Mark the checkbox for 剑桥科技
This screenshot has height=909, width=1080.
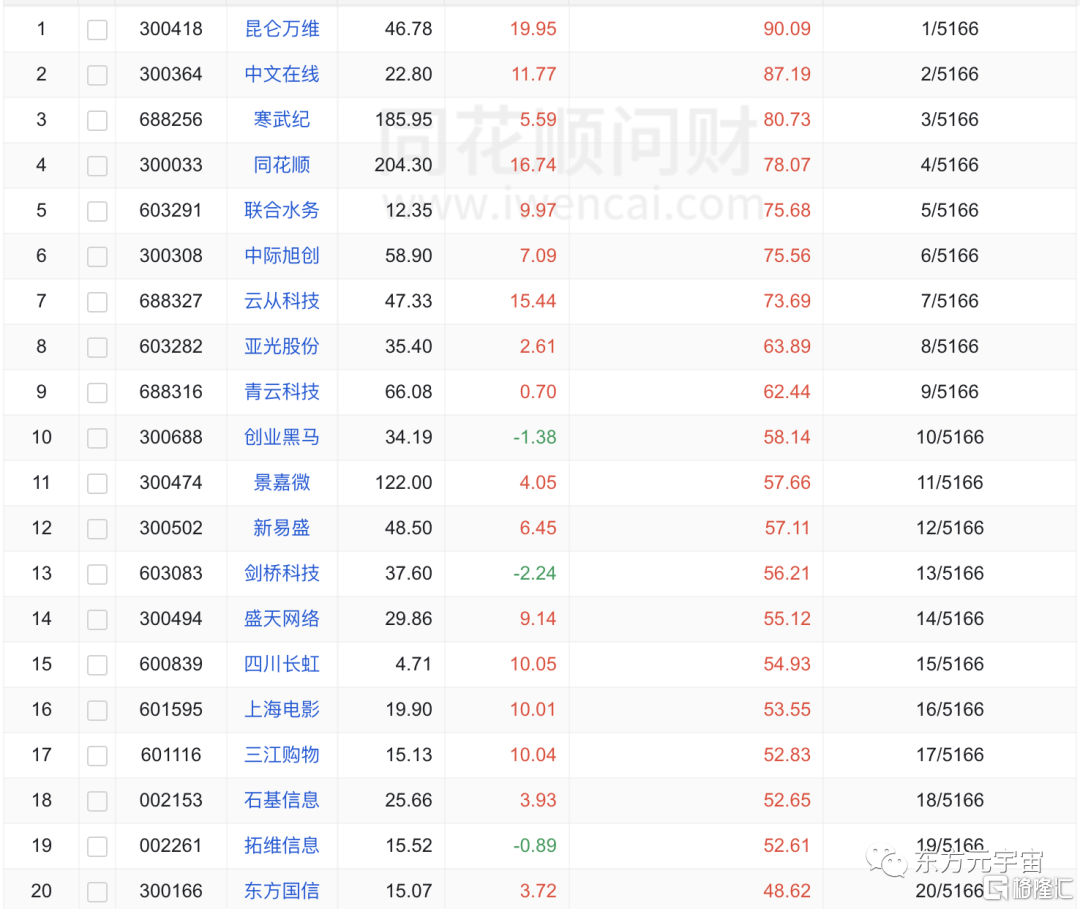coord(97,575)
